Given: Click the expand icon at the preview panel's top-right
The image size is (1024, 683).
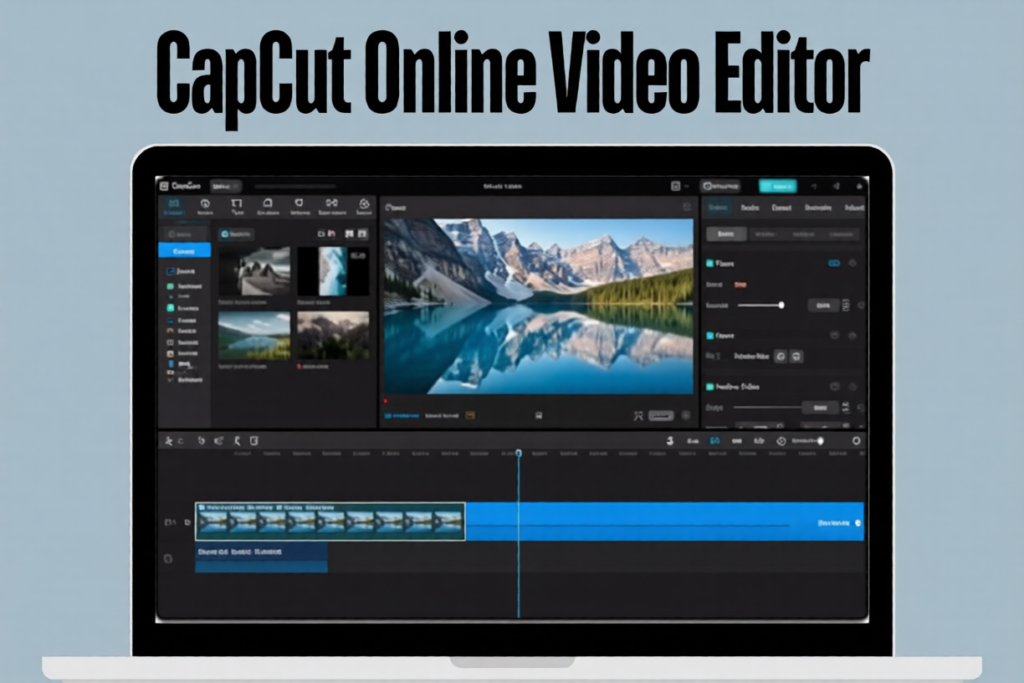Looking at the screenshot, I should [x=686, y=208].
